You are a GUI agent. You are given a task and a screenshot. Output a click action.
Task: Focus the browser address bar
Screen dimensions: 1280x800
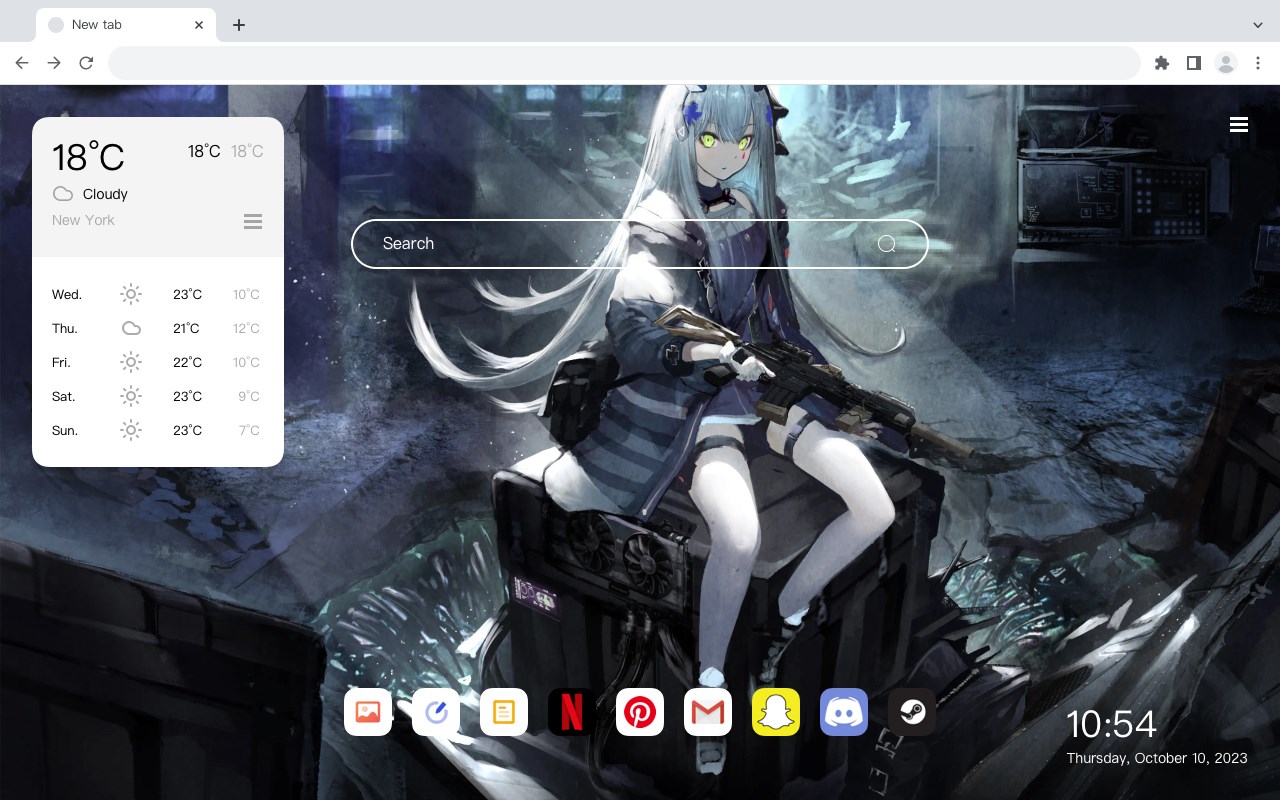624,63
